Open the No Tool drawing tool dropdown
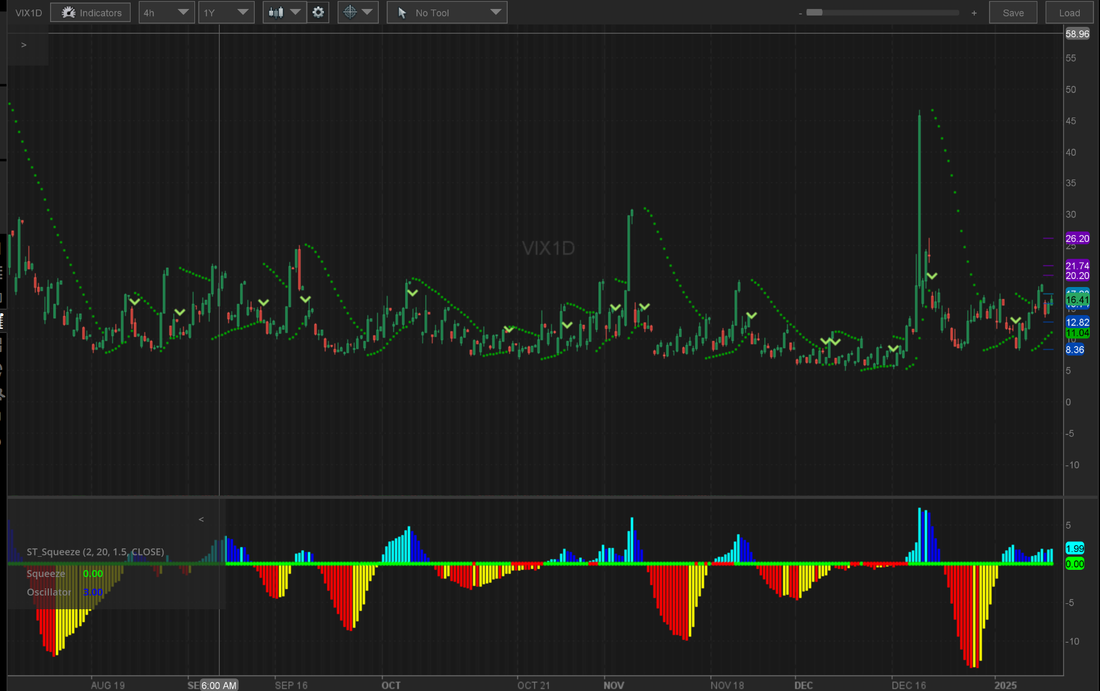1100x691 pixels. tap(447, 13)
